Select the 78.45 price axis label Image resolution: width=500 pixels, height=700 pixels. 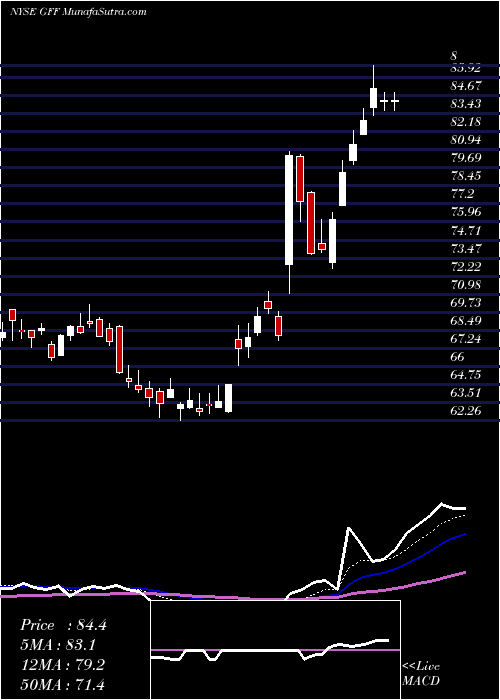tap(466, 176)
